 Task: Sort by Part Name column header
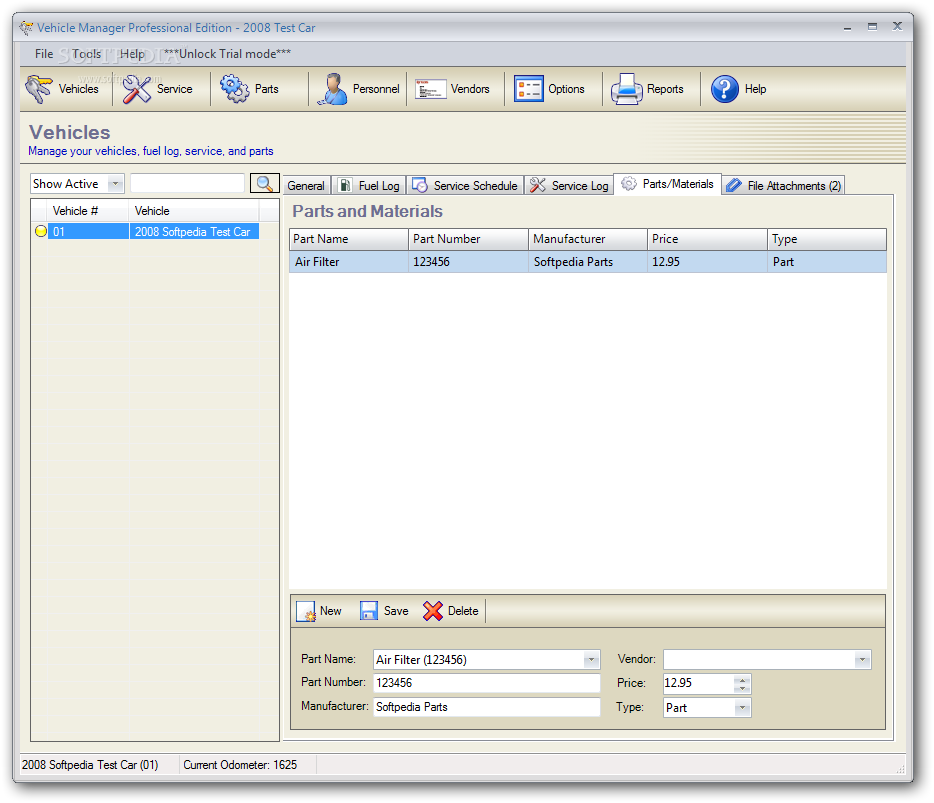pos(348,239)
